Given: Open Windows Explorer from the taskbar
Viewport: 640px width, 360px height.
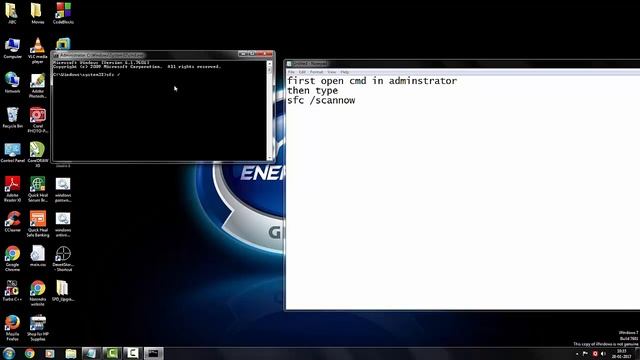Looking at the screenshot, I should [71, 353].
